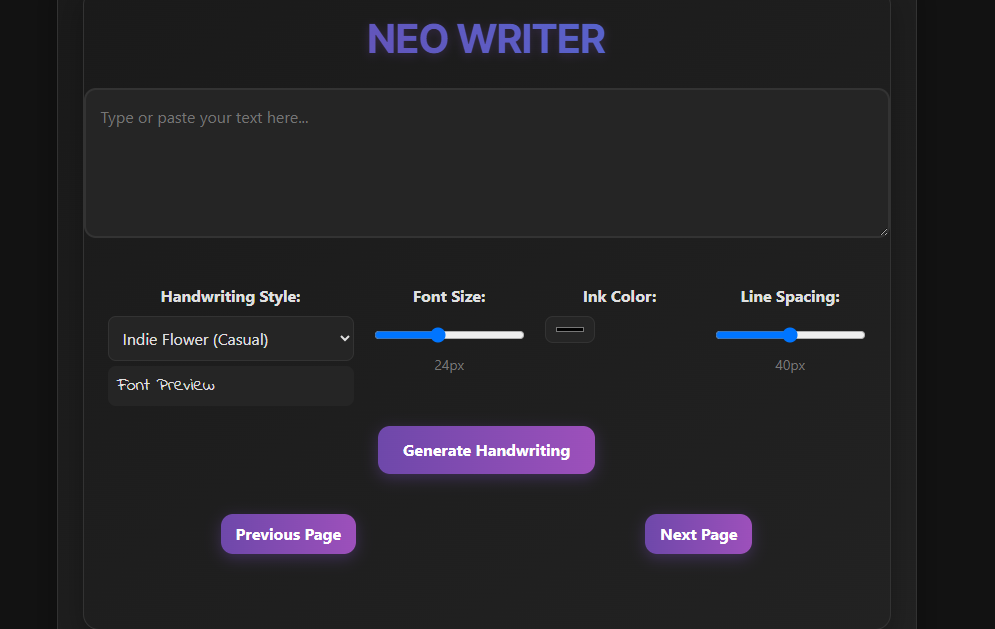The height and width of the screenshot is (629, 995).
Task: Click the NEO WRITER title
Action: [x=486, y=39]
